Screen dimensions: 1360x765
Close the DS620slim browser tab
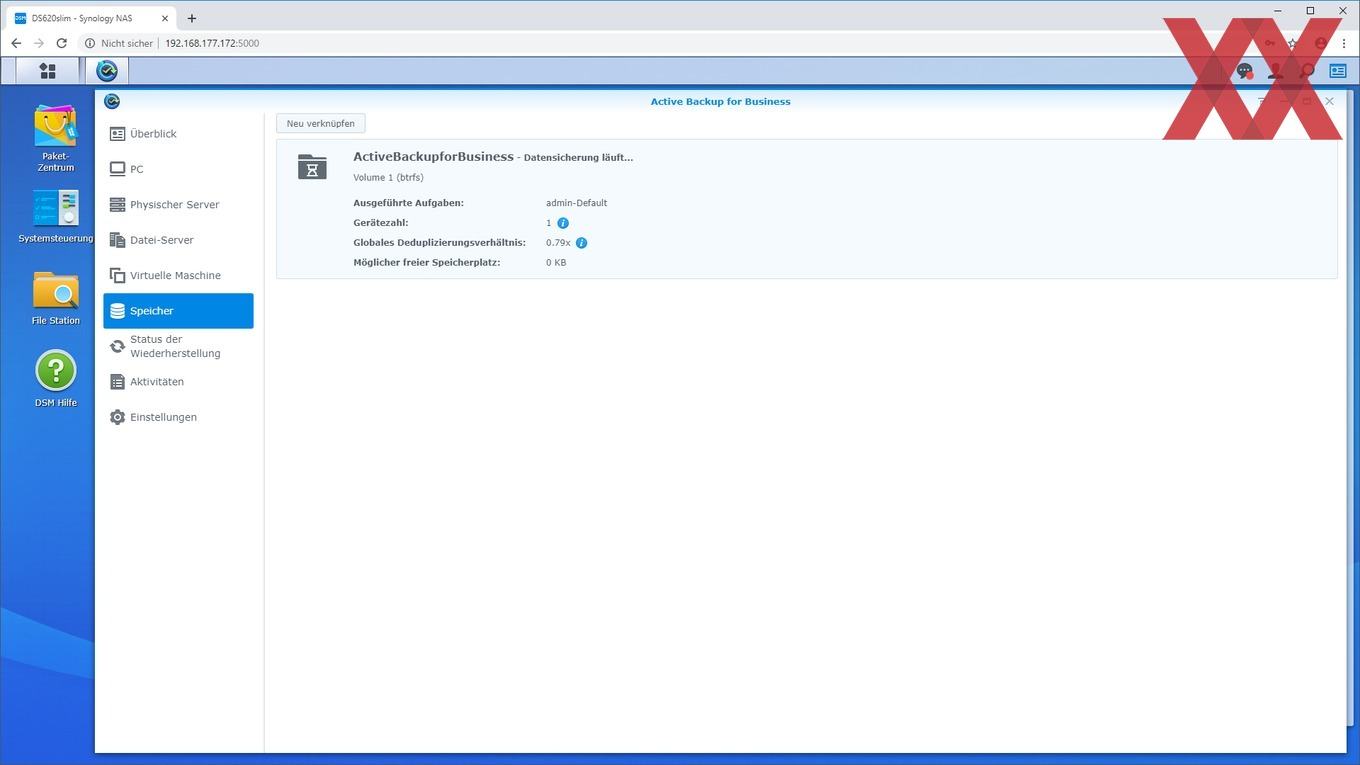pyautogui.click(x=166, y=18)
